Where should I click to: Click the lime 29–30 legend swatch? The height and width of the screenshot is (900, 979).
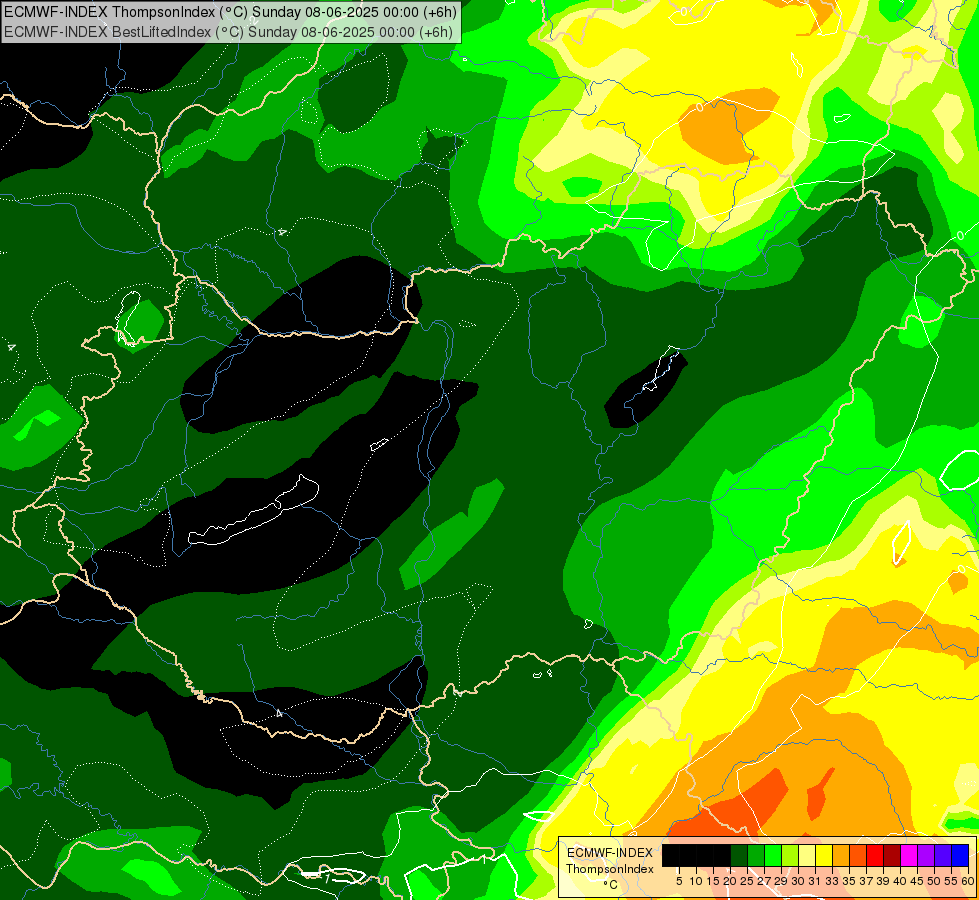[x=790, y=855]
